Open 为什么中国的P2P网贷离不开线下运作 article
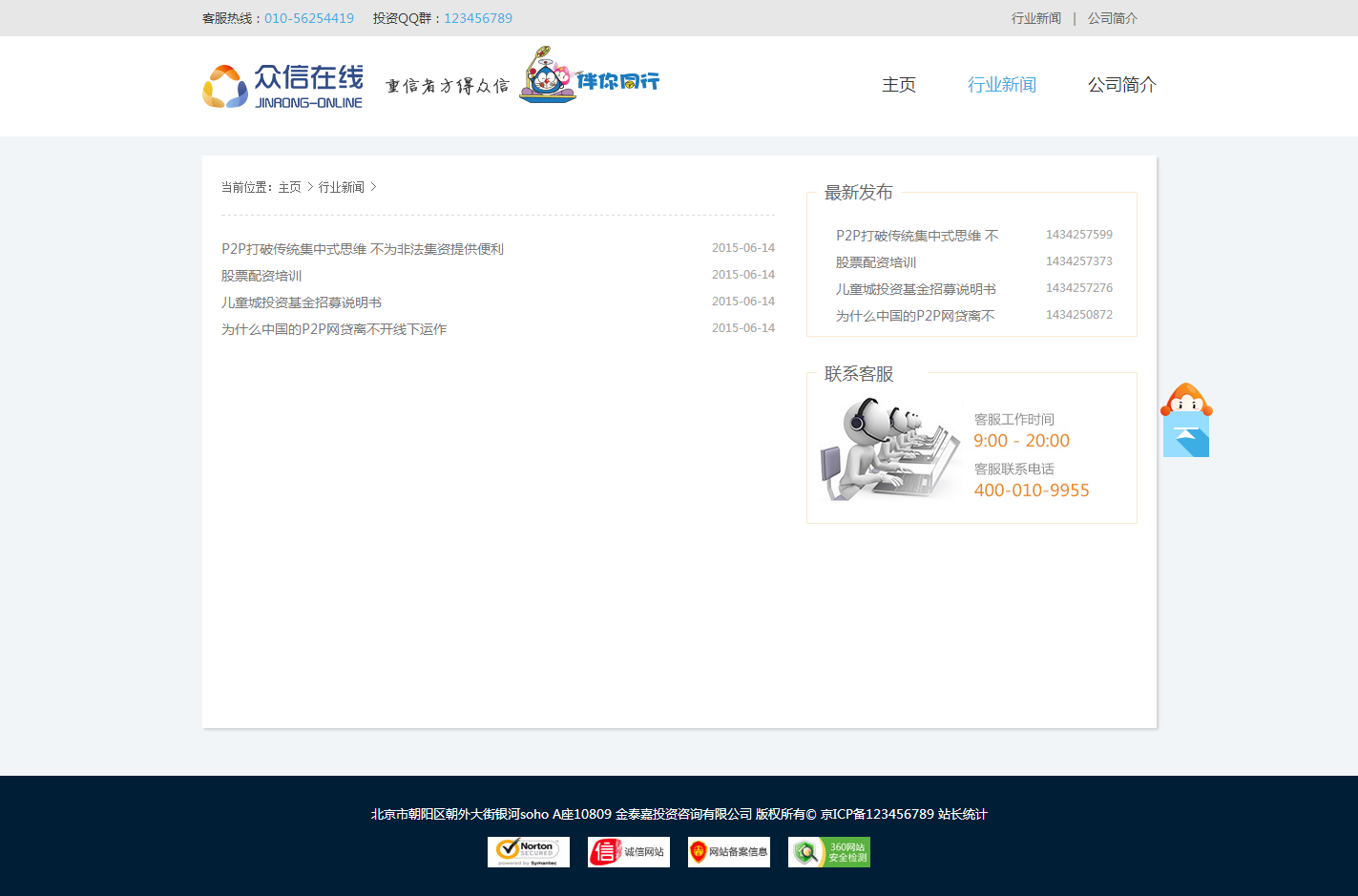The width and height of the screenshot is (1358, 896). pos(334,329)
